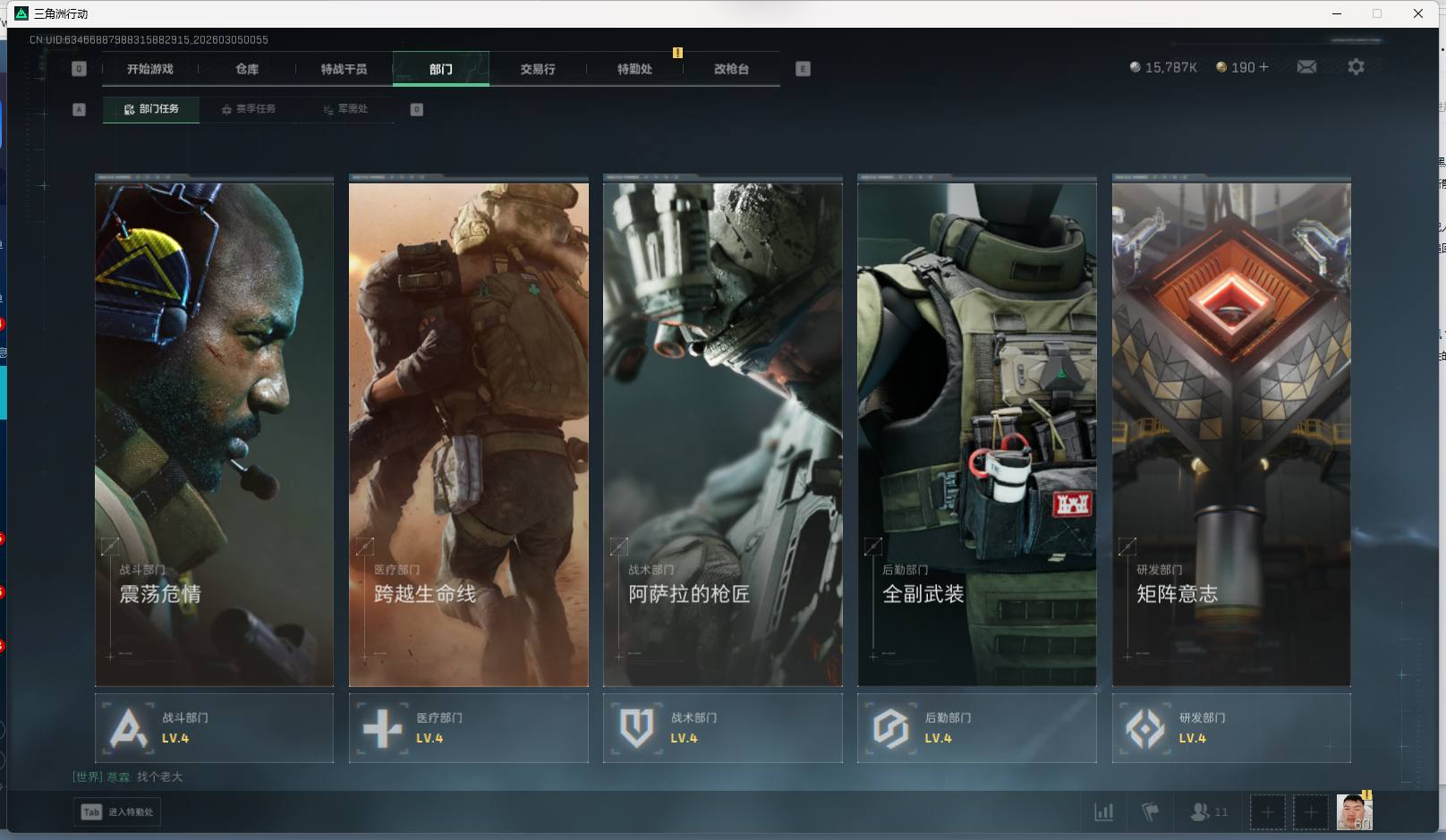Screen dimensions: 1446x840
Task: Click the 医疗部门 cross icon
Action: pos(382,728)
